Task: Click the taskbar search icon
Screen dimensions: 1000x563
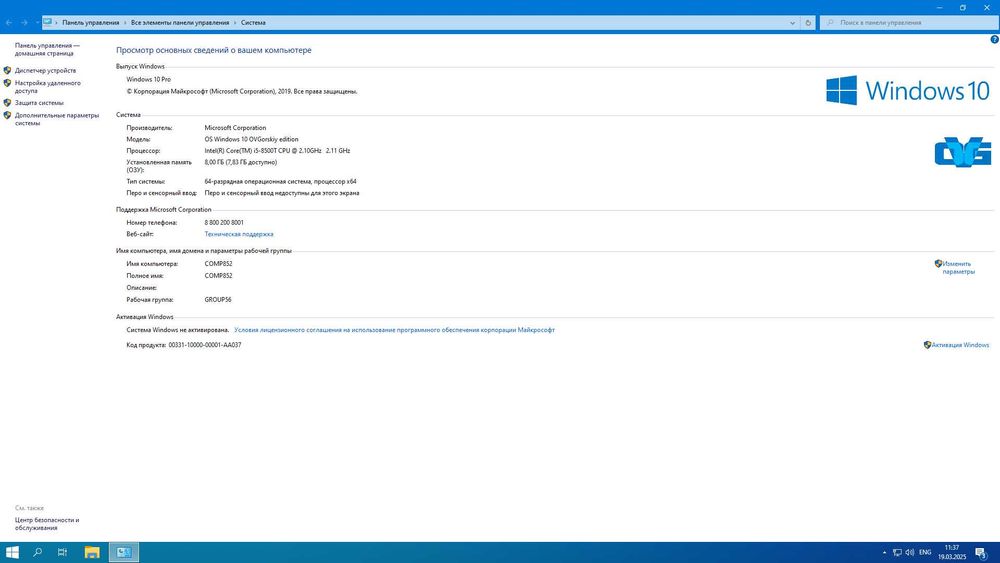Action: coord(38,552)
